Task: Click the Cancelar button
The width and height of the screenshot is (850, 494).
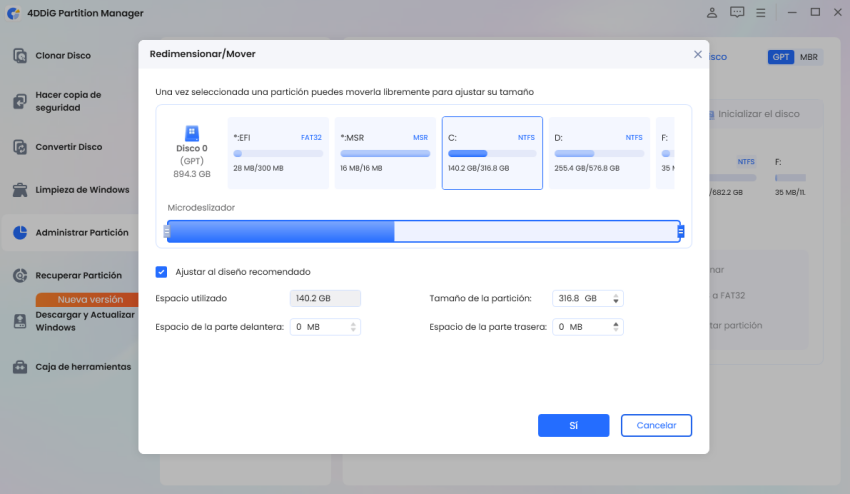Action: pos(656,426)
